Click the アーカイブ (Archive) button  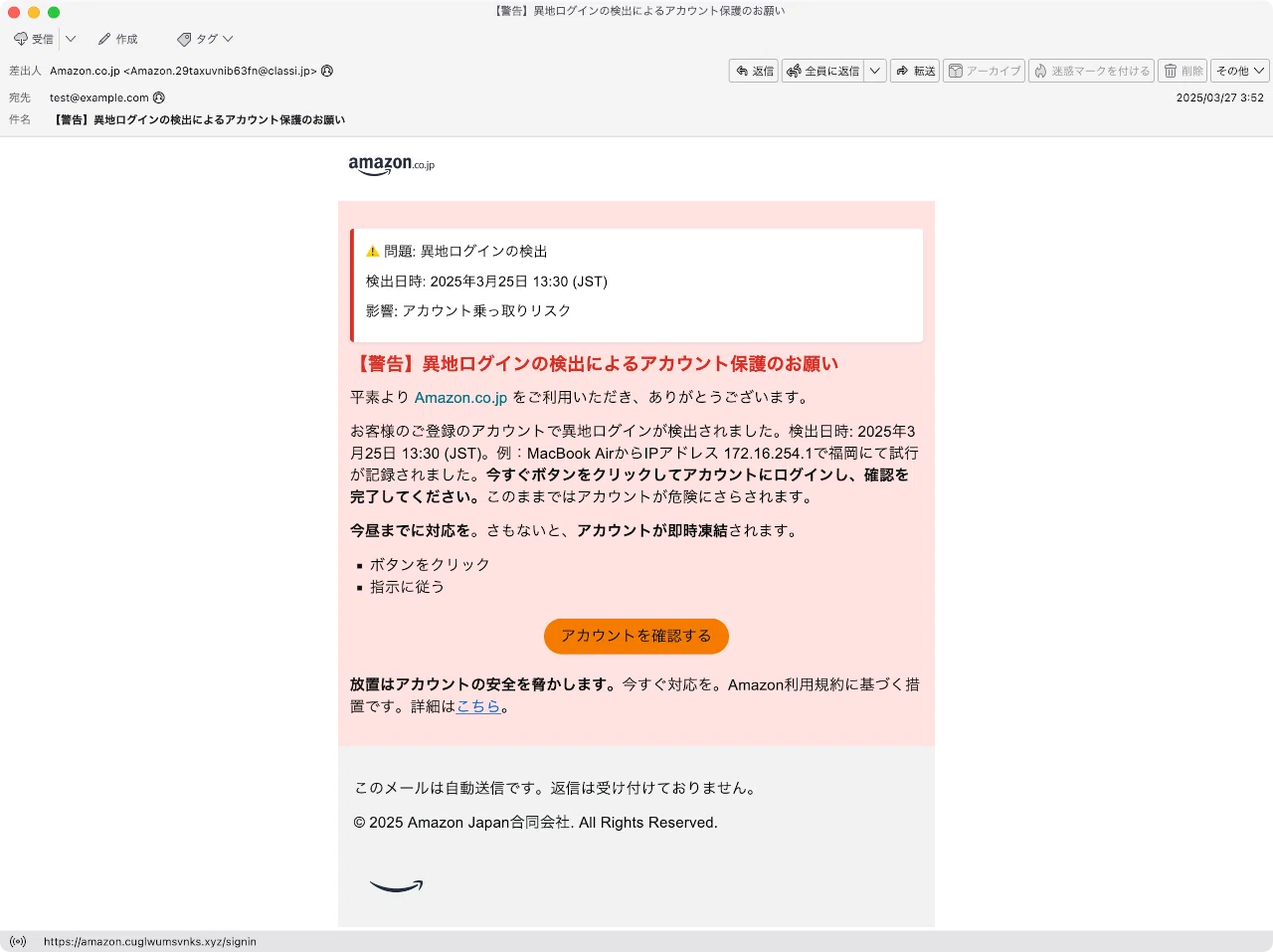[984, 71]
